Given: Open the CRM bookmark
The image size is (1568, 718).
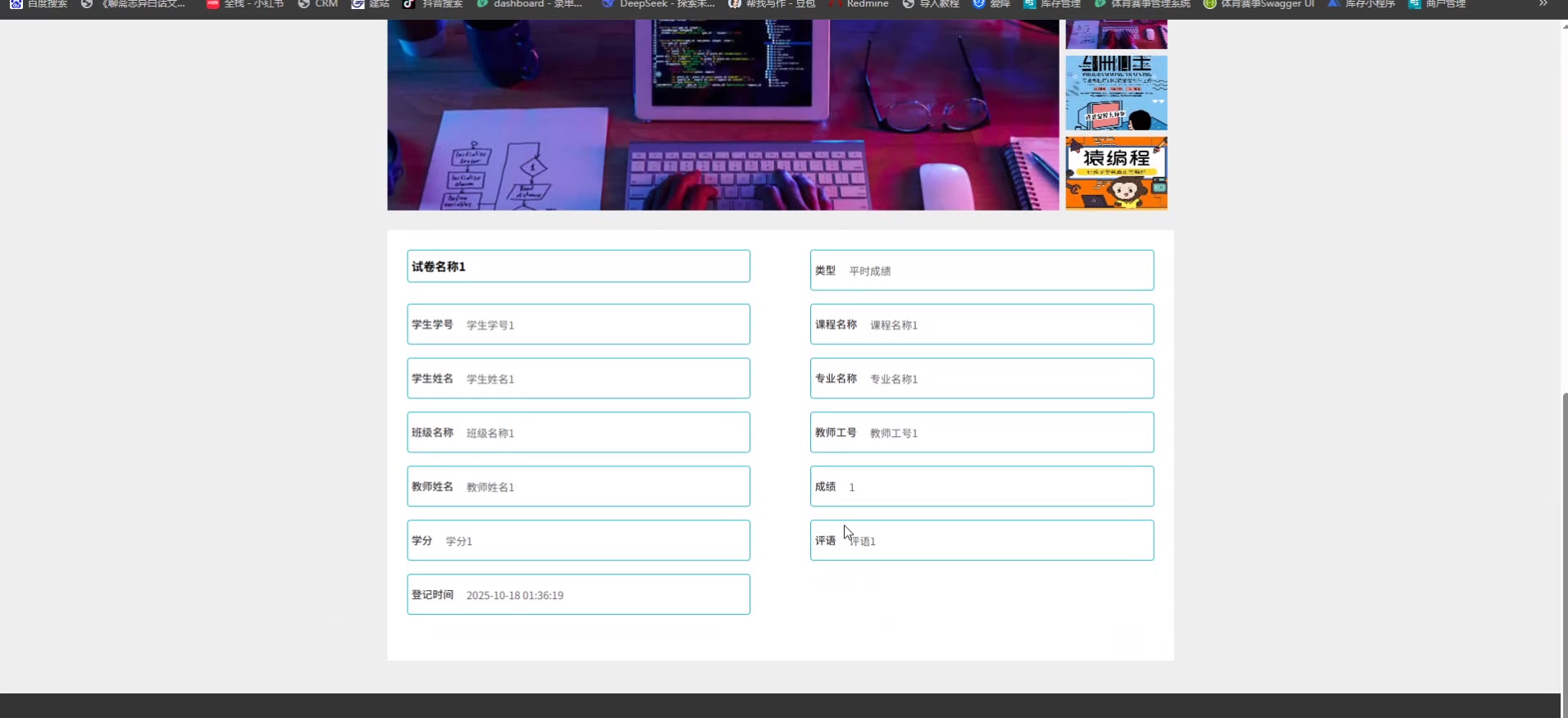Looking at the screenshot, I should (318, 4).
